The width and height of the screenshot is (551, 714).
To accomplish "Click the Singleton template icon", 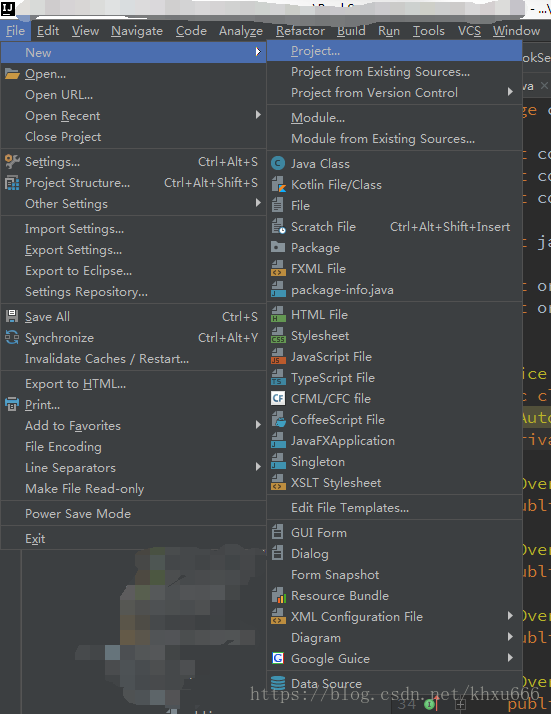I will [x=278, y=461].
